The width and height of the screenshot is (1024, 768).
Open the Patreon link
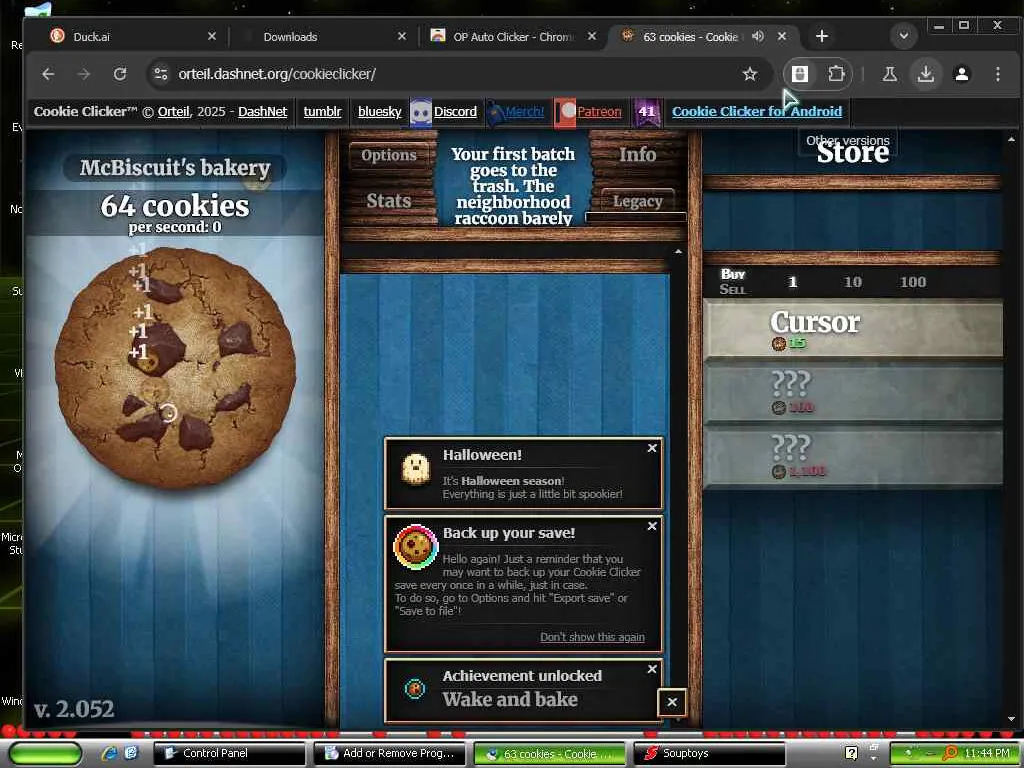pos(600,112)
